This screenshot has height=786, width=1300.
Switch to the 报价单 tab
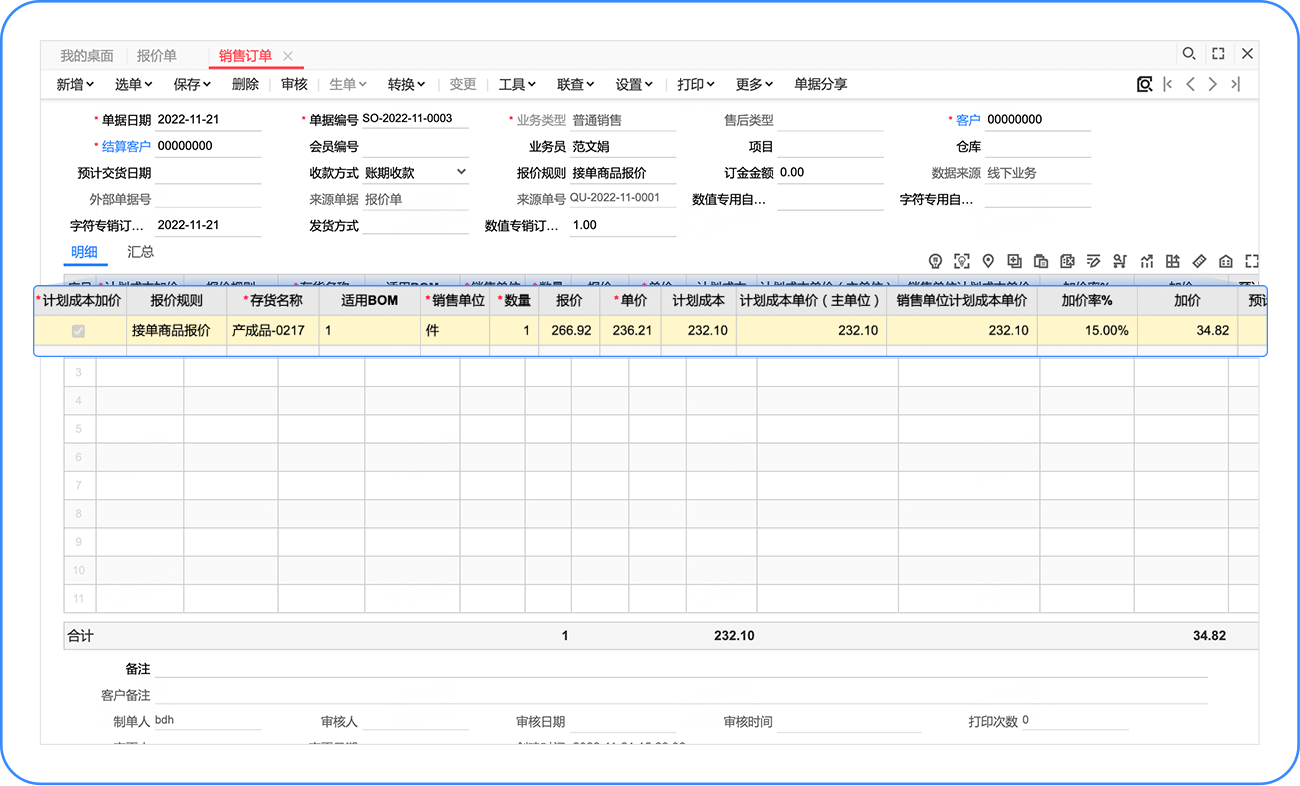point(157,56)
